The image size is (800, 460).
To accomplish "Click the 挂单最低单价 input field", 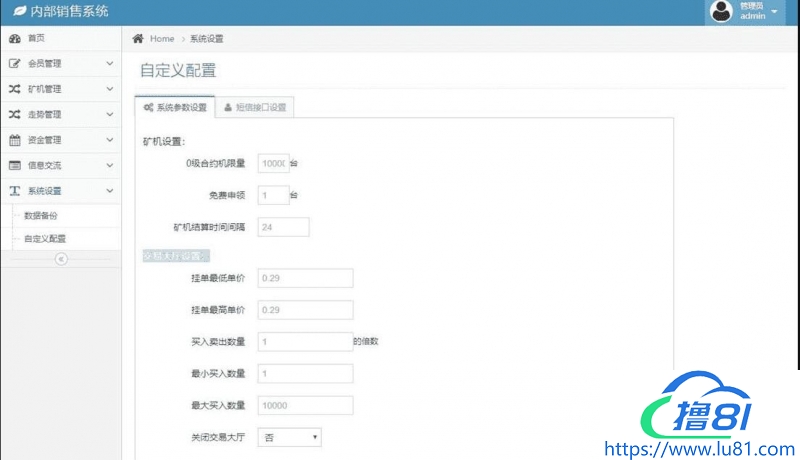I will pos(305,278).
